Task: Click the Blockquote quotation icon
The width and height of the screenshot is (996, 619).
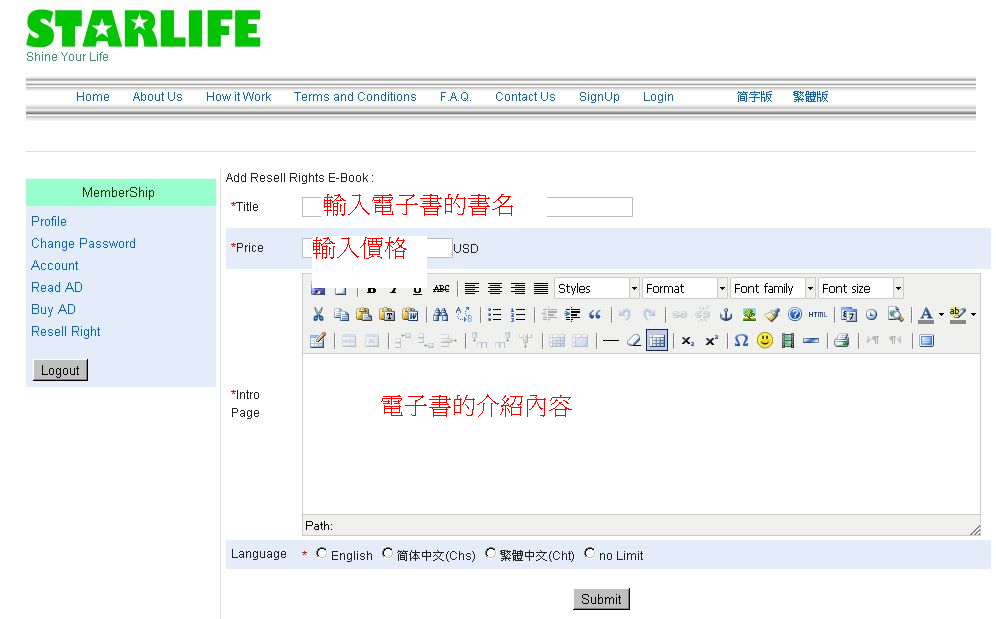Action: [595, 314]
